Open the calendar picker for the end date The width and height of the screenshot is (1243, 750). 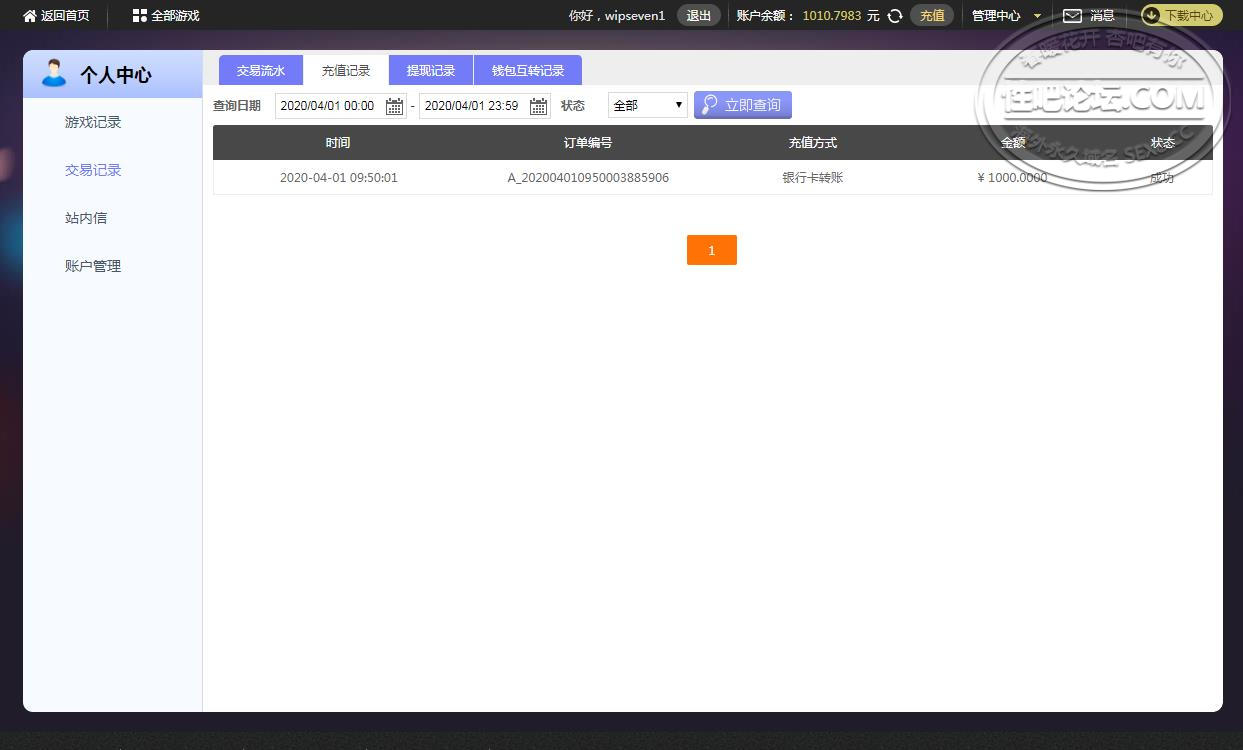[x=538, y=106]
